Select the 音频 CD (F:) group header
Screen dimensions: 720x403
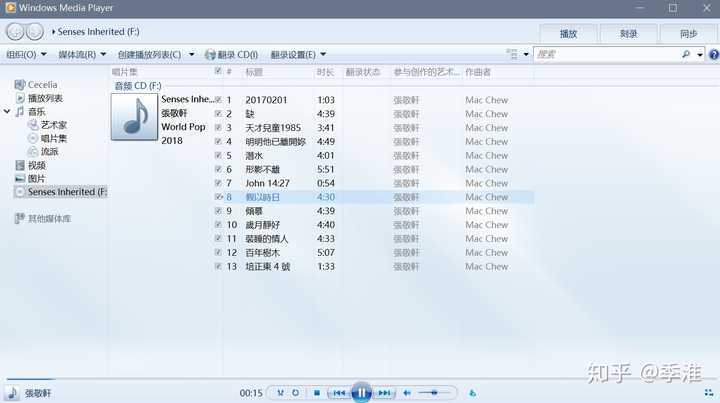click(138, 86)
